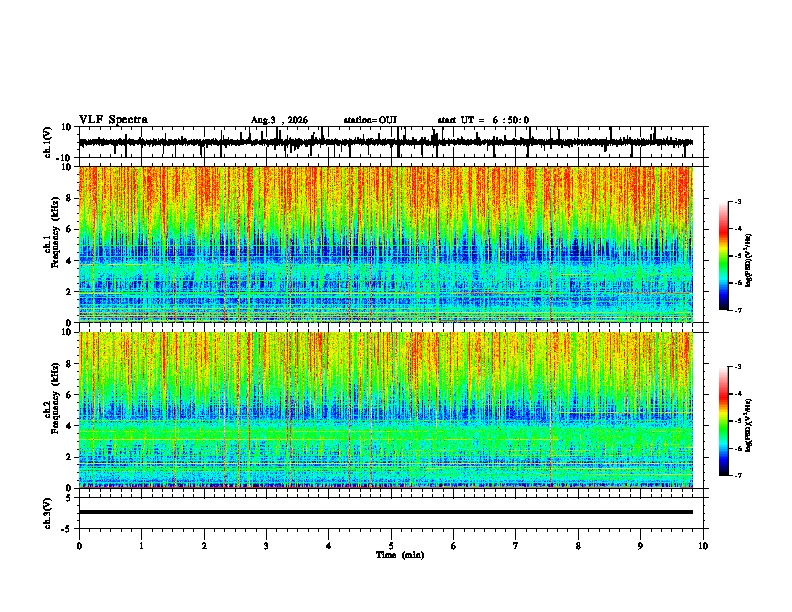
Task: Click the "10" tick on the time axis
Action: click(x=703, y=546)
